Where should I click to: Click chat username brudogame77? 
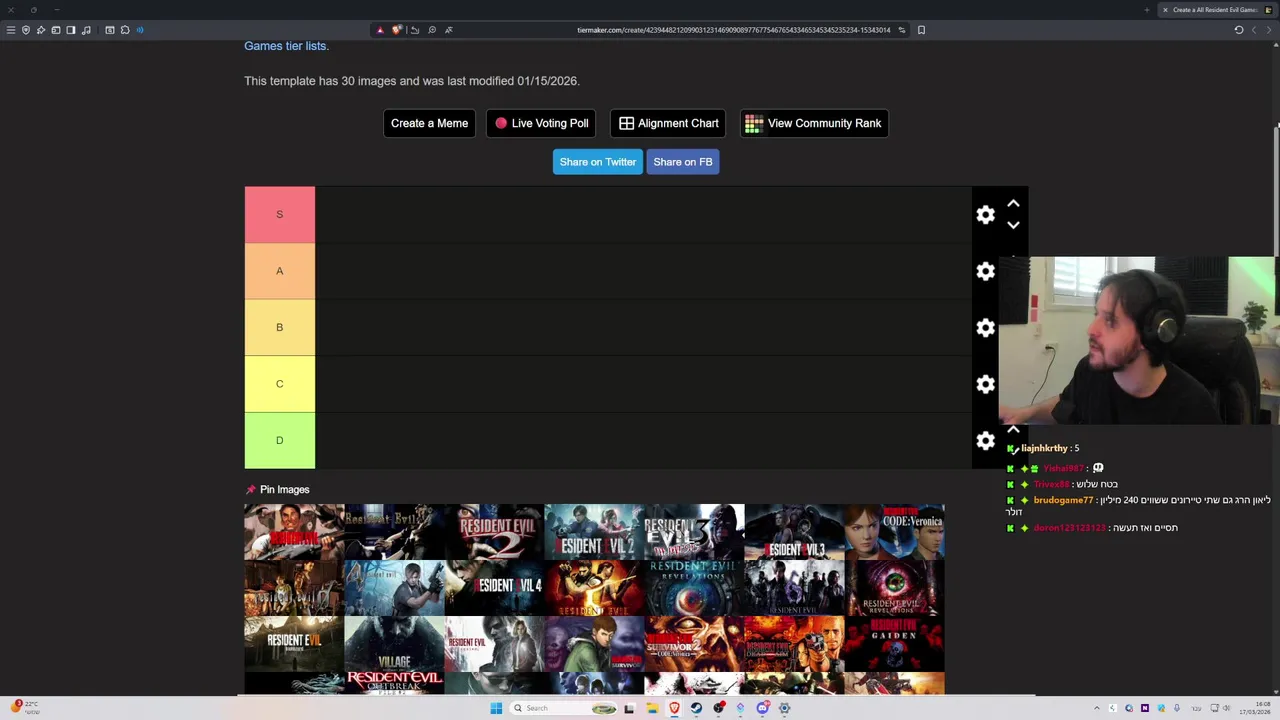1063,500
